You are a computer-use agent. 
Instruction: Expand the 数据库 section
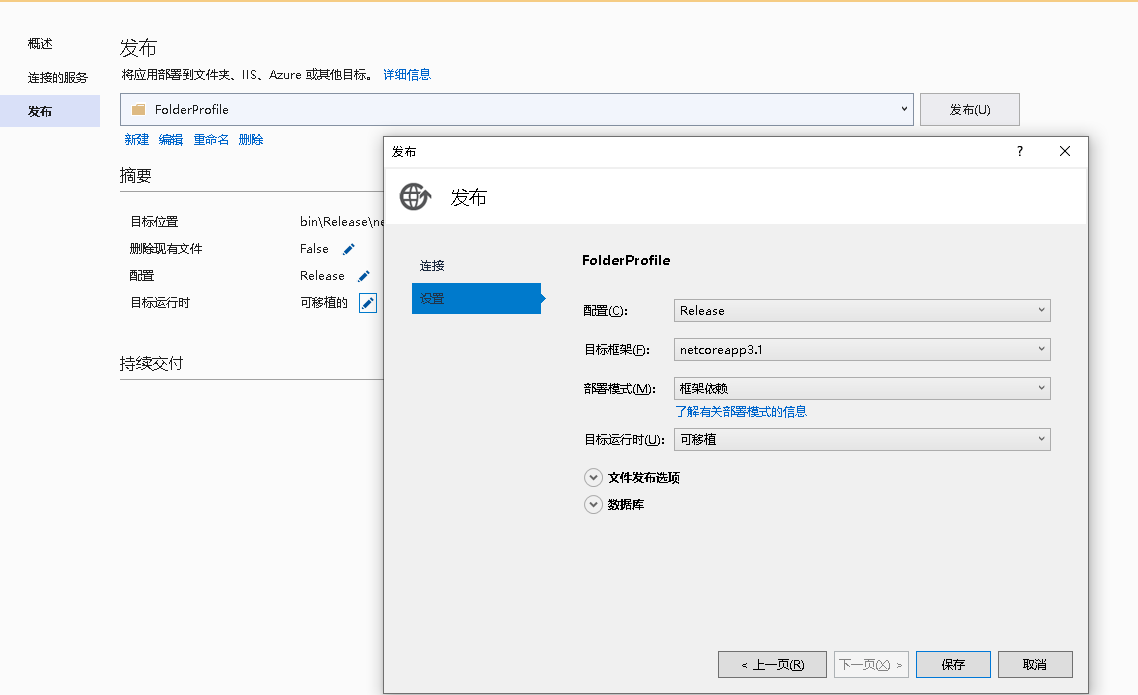click(593, 504)
